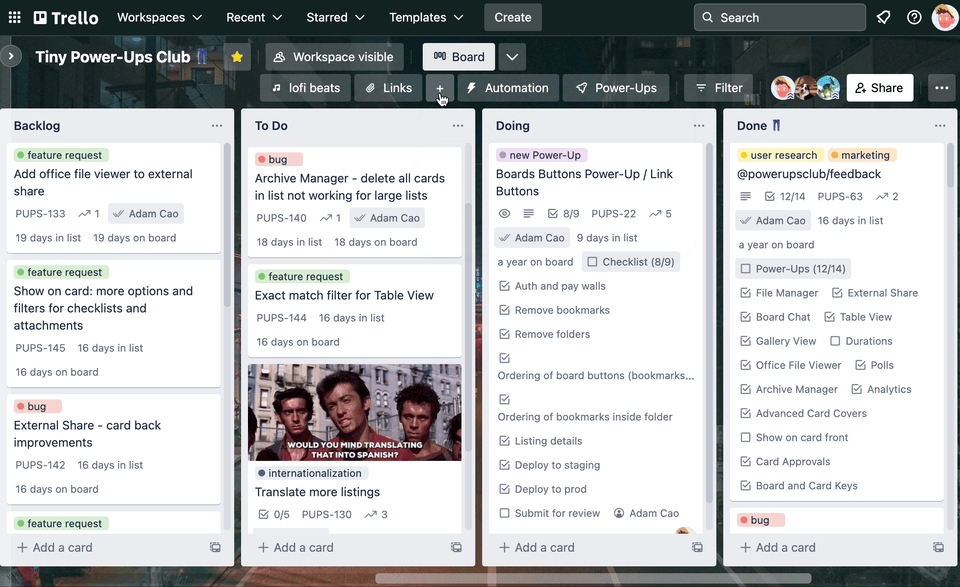Open the Recent menu
Screen dimensions: 960x587
tap(254, 17)
